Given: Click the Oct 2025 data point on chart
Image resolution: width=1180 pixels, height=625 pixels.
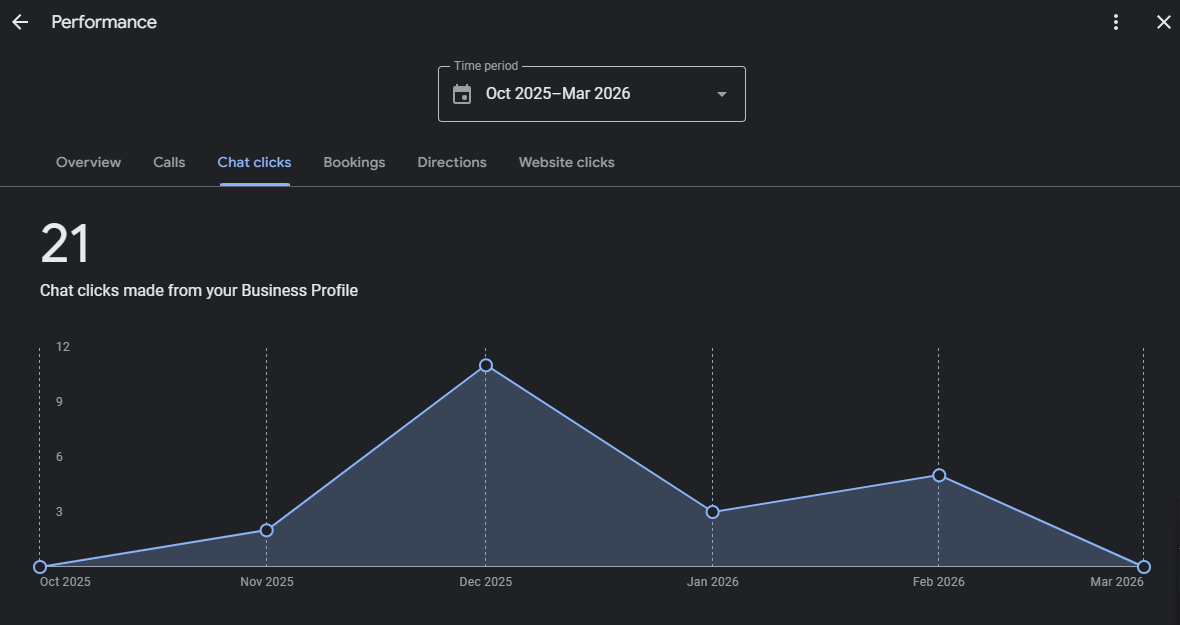Looking at the screenshot, I should [40, 567].
